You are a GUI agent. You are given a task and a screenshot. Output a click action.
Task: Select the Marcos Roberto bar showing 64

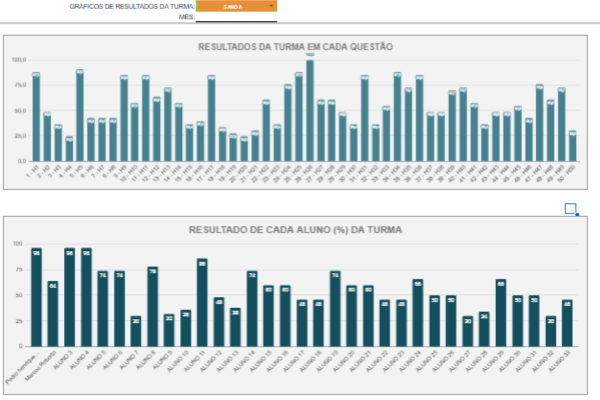[x=53, y=301]
